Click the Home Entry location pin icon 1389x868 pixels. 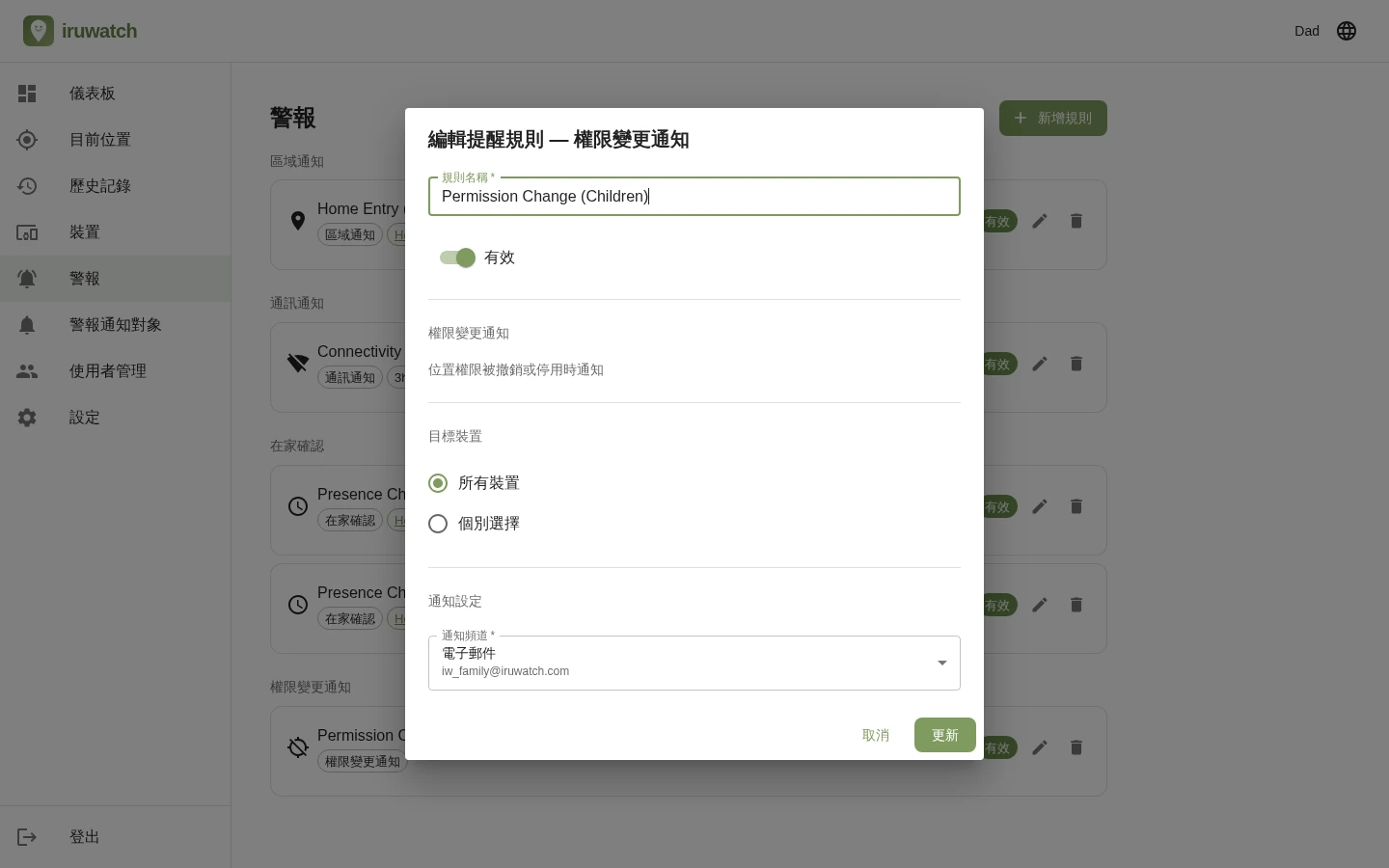point(298,221)
